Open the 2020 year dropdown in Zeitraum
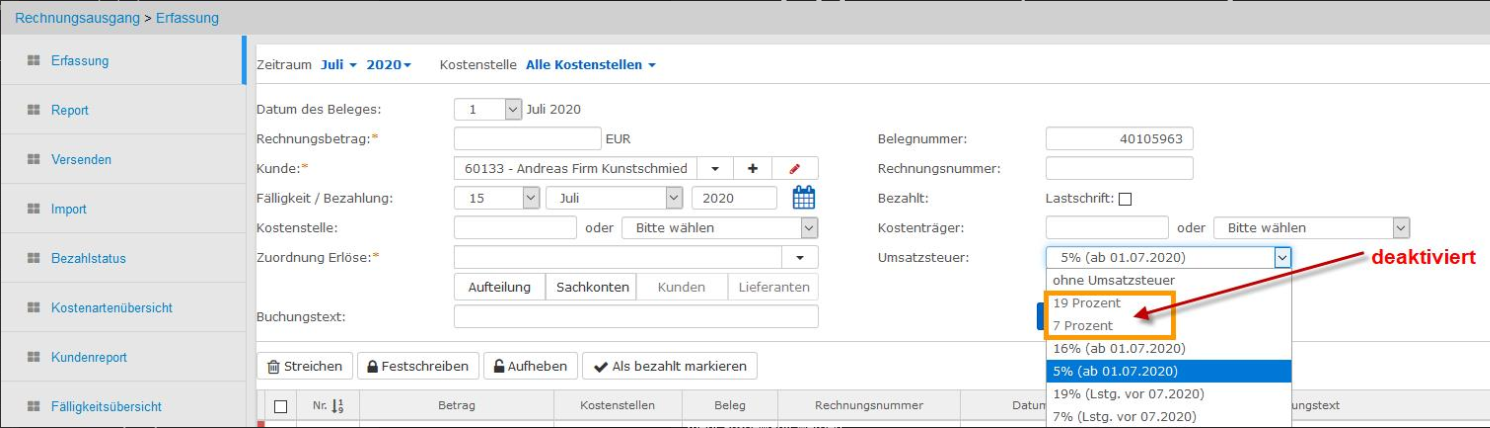This screenshot has width=1490, height=428. [389, 65]
